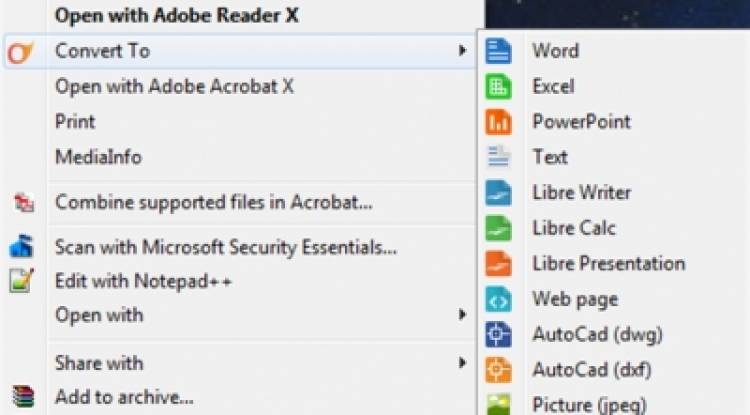Expand the Convert To submenu arrow
750x415 pixels.
click(462, 51)
